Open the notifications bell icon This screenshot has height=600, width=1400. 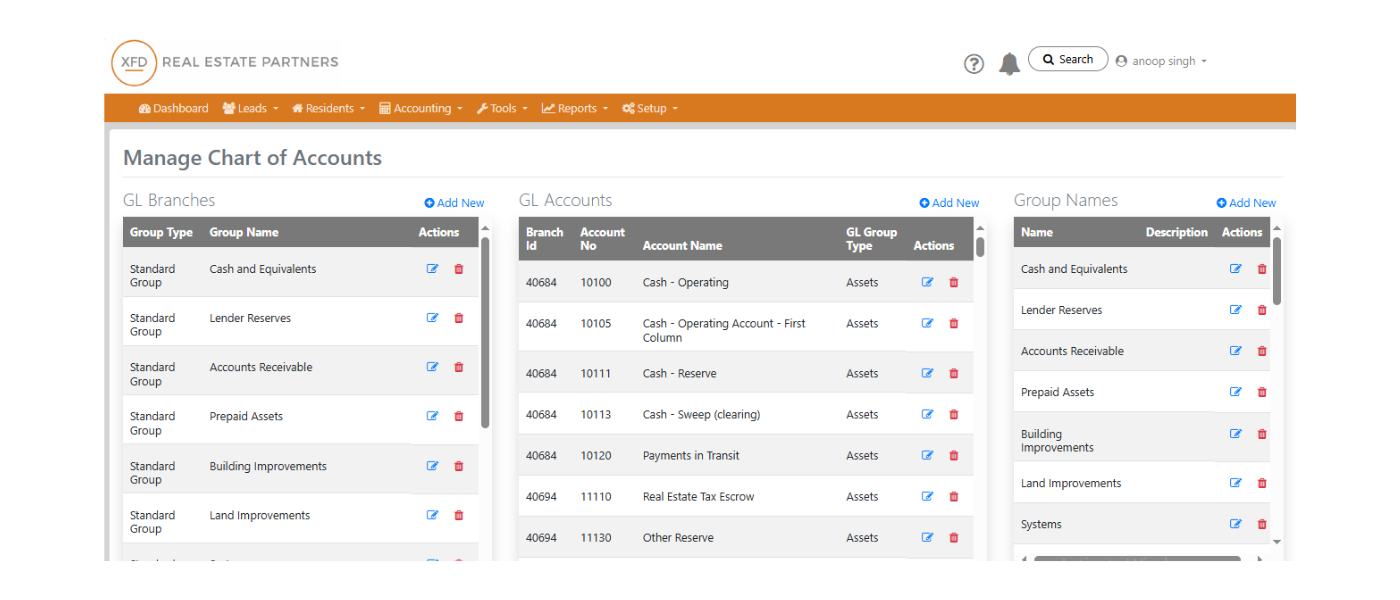(x=1009, y=64)
